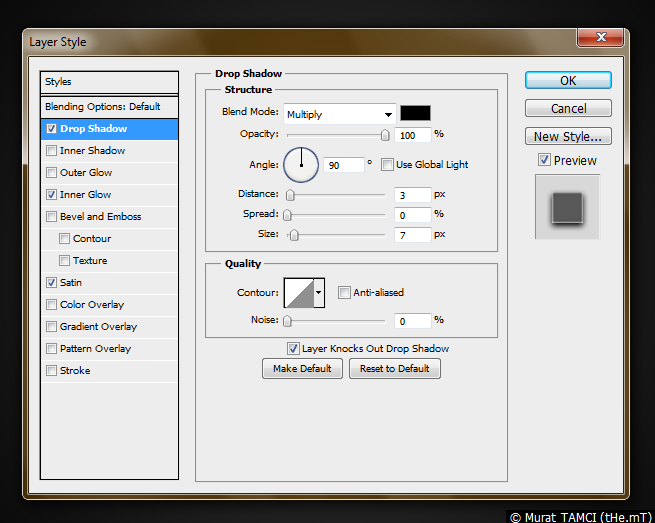This screenshot has height=523, width=655.
Task: Open the Bevel and Emboss settings
Action: [x=100, y=217]
